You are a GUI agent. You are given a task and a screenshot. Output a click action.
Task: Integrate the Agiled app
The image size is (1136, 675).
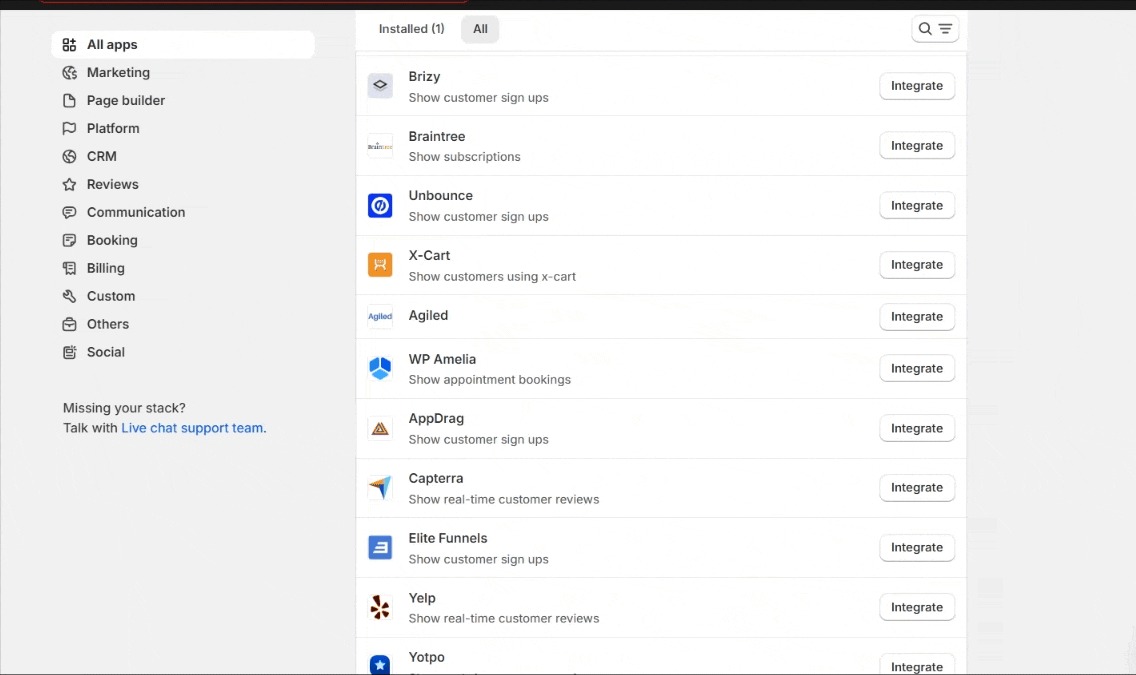coord(916,316)
